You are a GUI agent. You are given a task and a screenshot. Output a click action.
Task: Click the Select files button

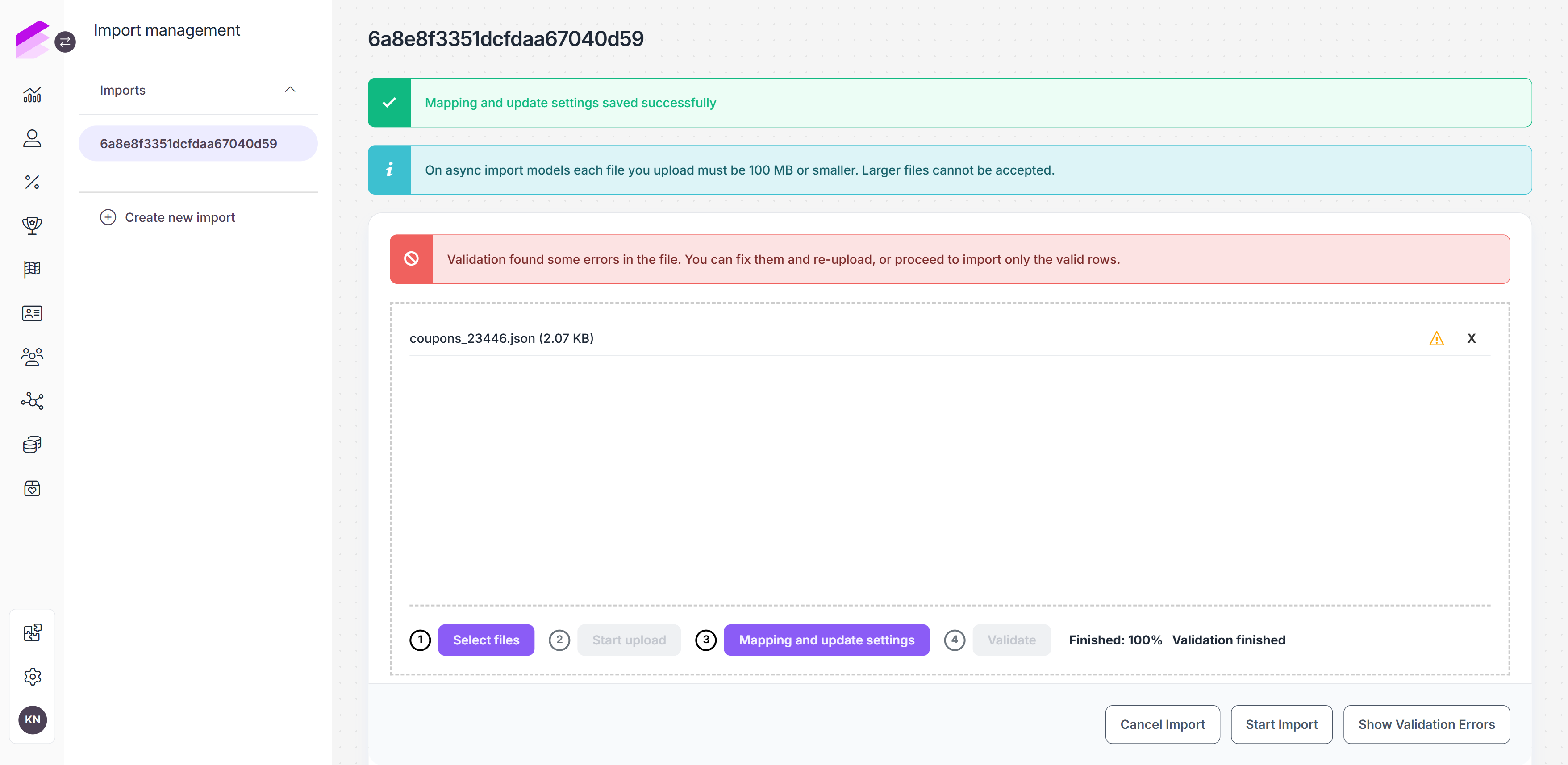pyautogui.click(x=486, y=640)
